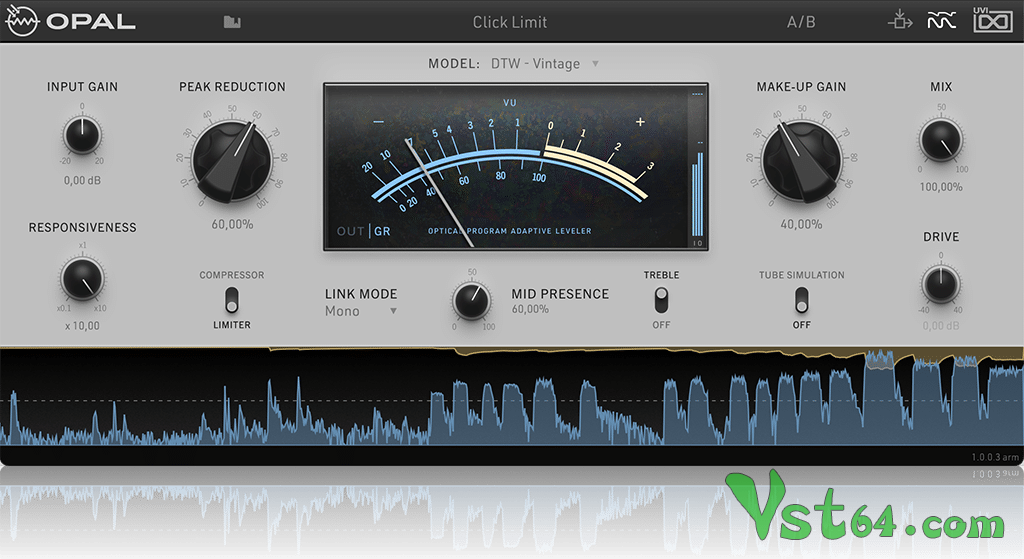Click Optical Program Adaptive Leveler text
This screenshot has height=559, width=1024.
pyautogui.click(x=509, y=231)
